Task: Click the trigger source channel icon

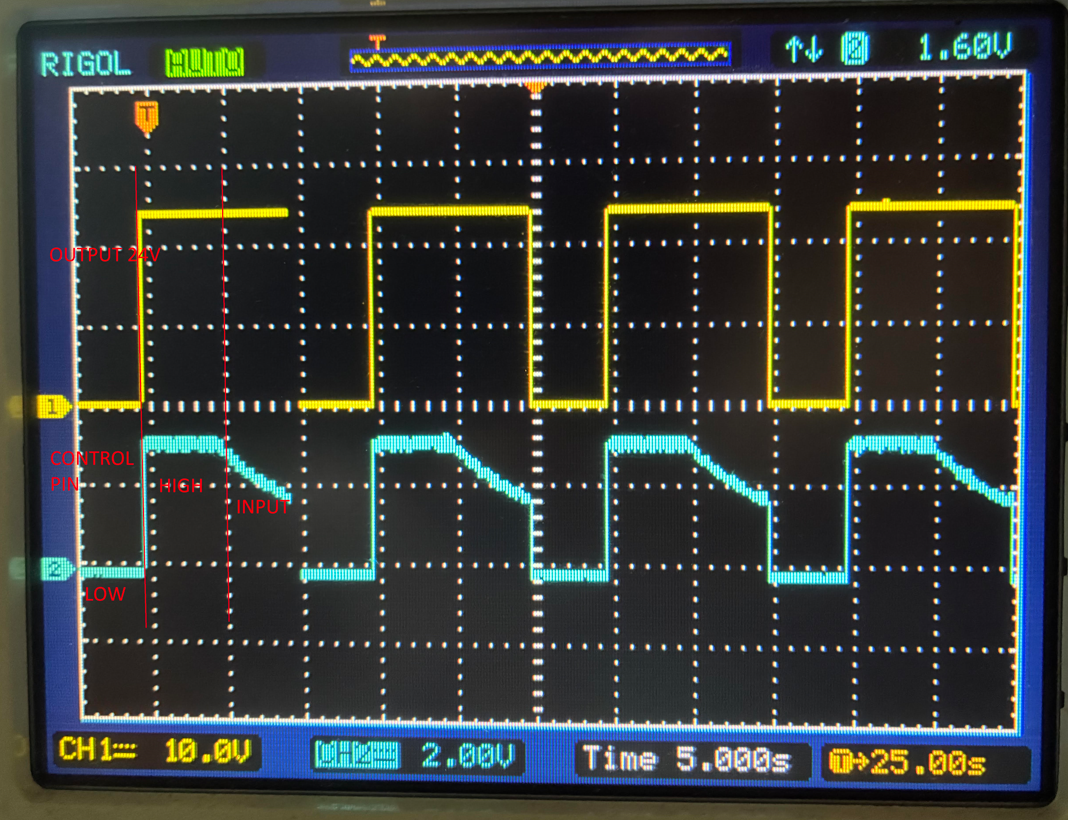Action: coord(855,49)
